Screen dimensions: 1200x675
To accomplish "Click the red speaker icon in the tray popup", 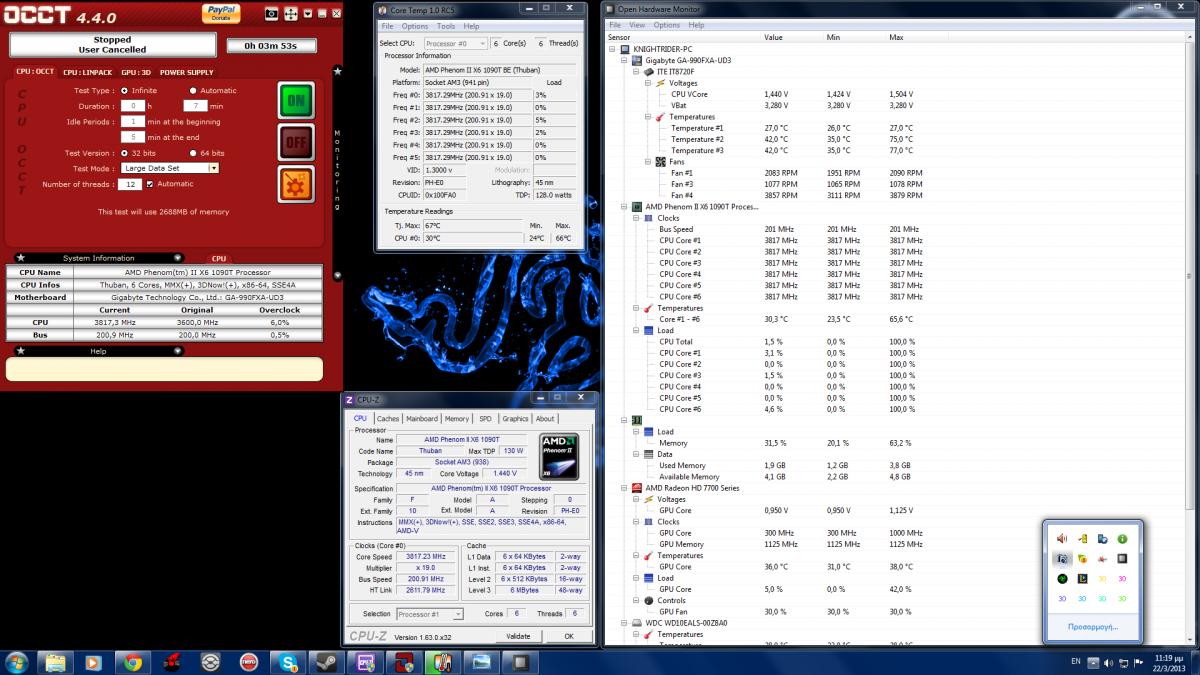I will pyautogui.click(x=1062, y=539).
